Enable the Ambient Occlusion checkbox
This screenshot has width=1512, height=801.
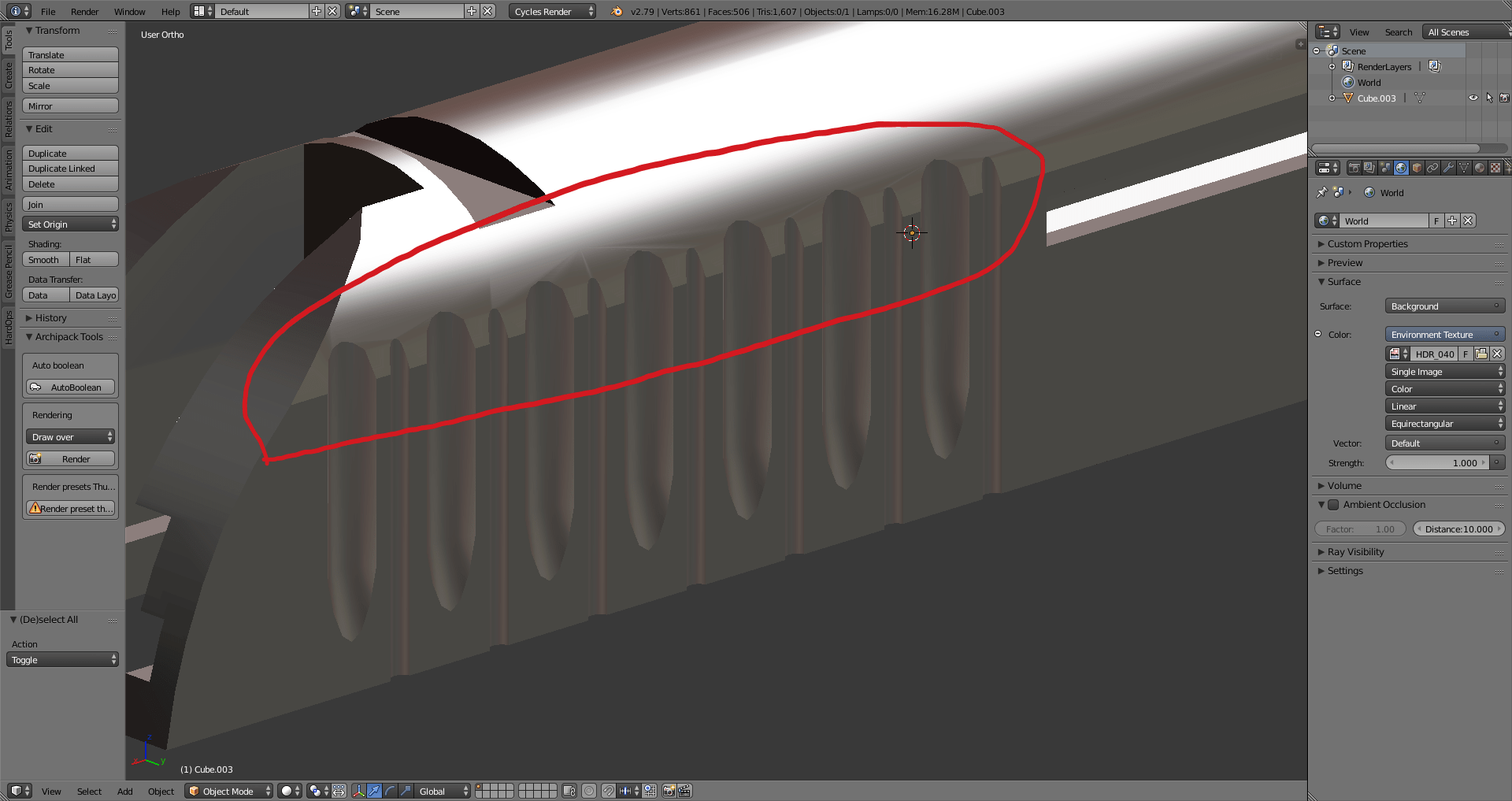tap(1333, 505)
